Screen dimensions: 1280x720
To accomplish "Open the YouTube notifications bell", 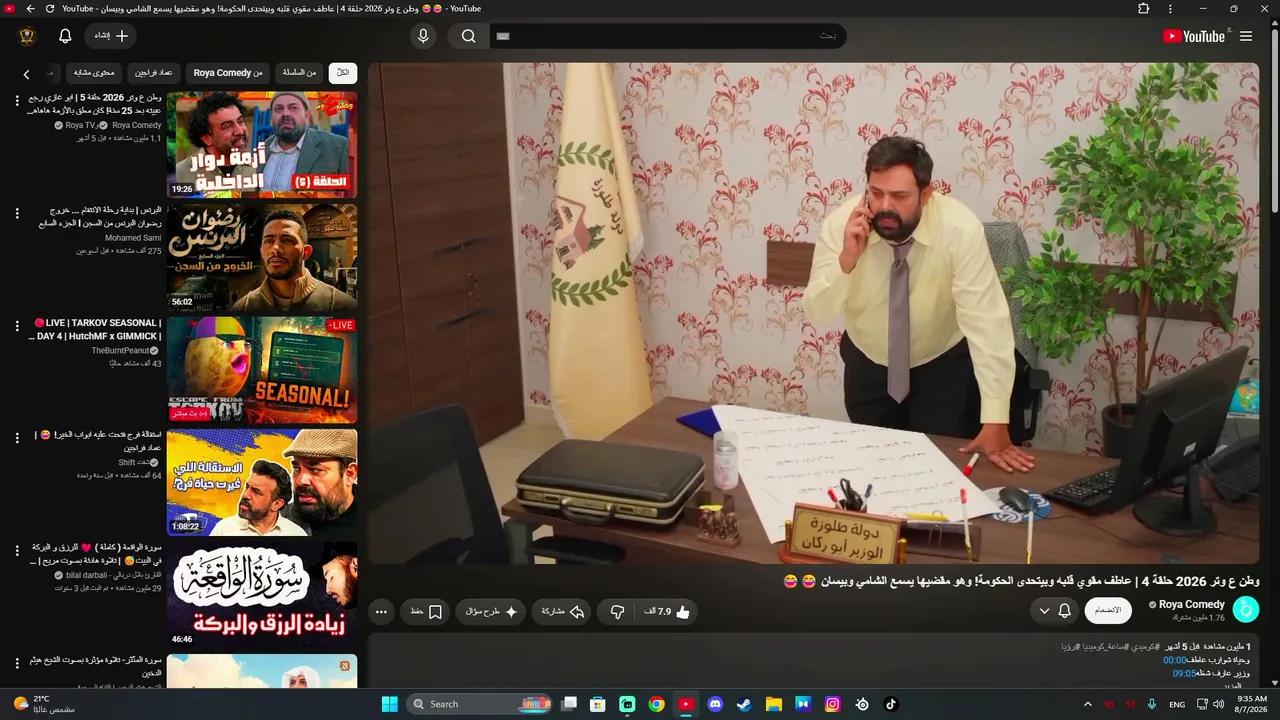I will (65, 36).
